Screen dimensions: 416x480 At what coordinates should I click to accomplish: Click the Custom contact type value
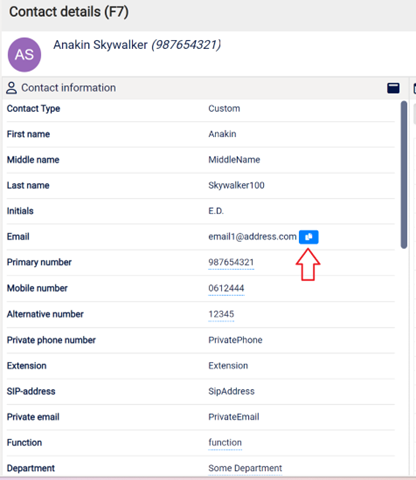coord(224,109)
